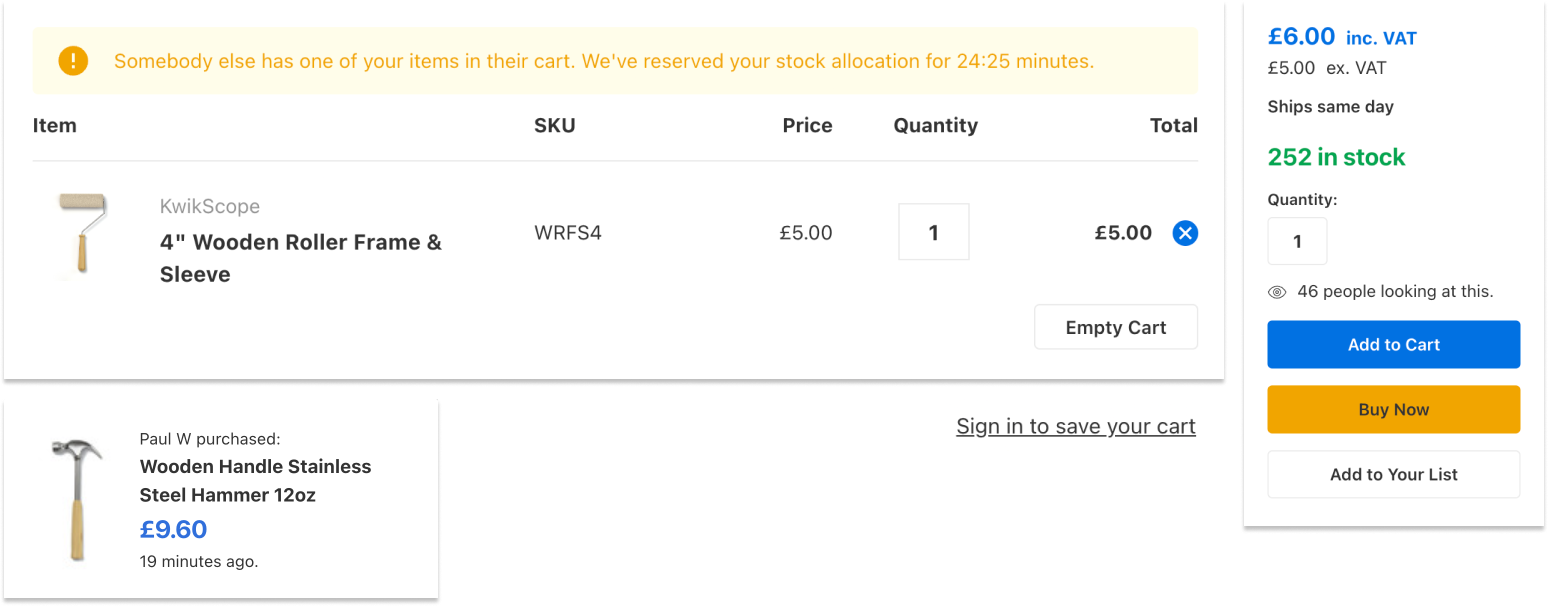Image resolution: width=1548 pixels, height=606 pixels.
Task: Click the £6.00 inc. VAT price
Action: coord(1342,37)
